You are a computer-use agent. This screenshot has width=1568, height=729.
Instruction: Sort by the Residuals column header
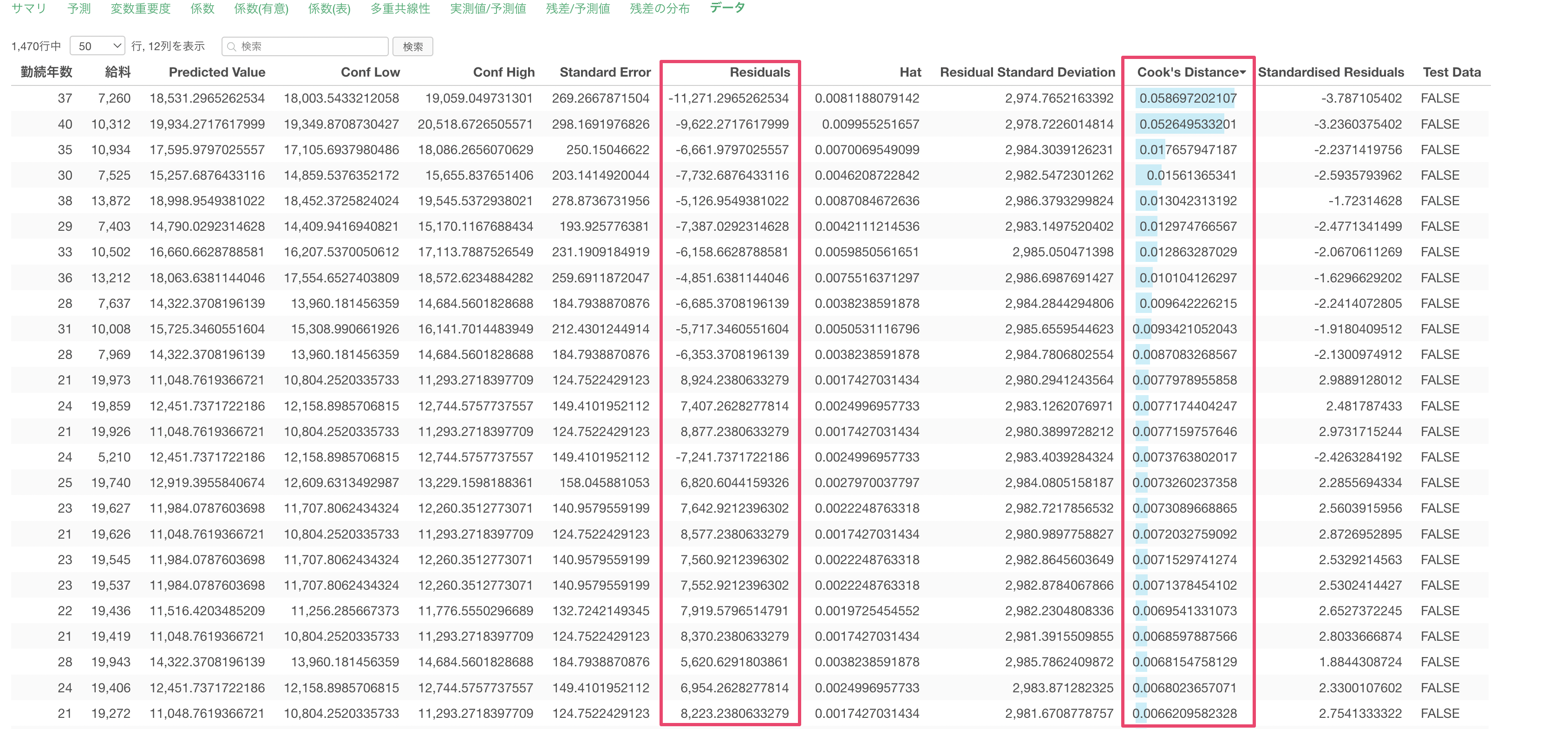pos(760,72)
